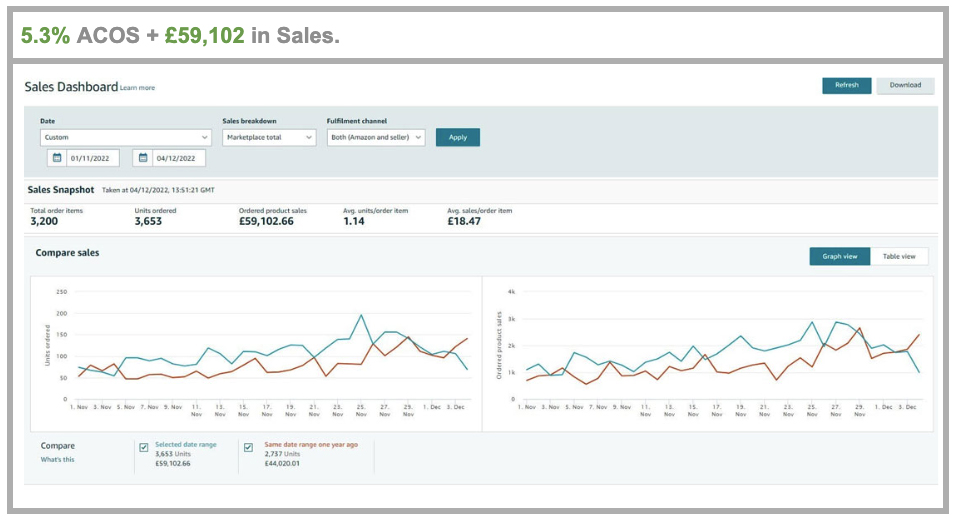Switch to Table view tab
The width and height of the screenshot is (958, 524).
pyautogui.click(x=899, y=256)
